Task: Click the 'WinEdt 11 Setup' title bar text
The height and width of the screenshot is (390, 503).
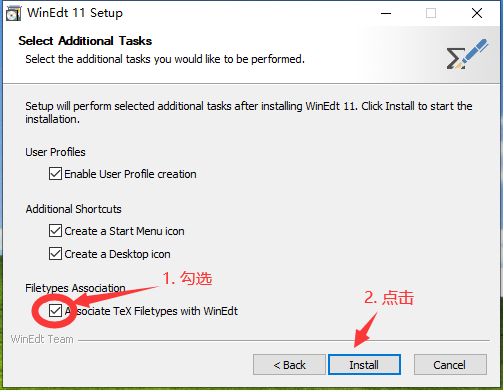Action: click(x=75, y=13)
